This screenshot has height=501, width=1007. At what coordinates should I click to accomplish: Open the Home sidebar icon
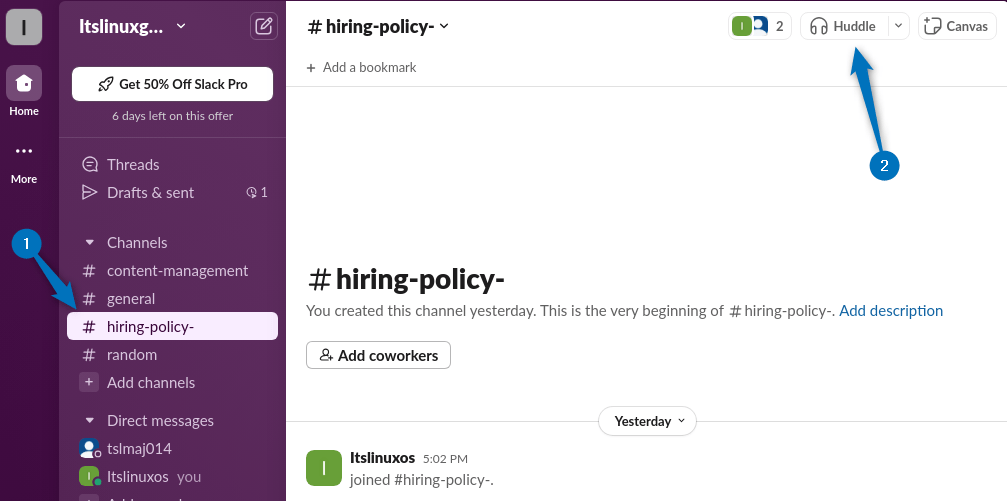[24, 84]
